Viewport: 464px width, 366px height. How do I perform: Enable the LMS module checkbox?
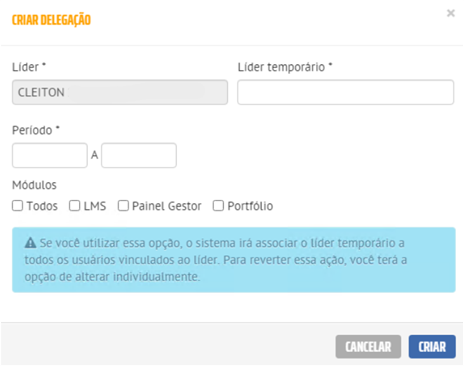pyautogui.click(x=75, y=206)
